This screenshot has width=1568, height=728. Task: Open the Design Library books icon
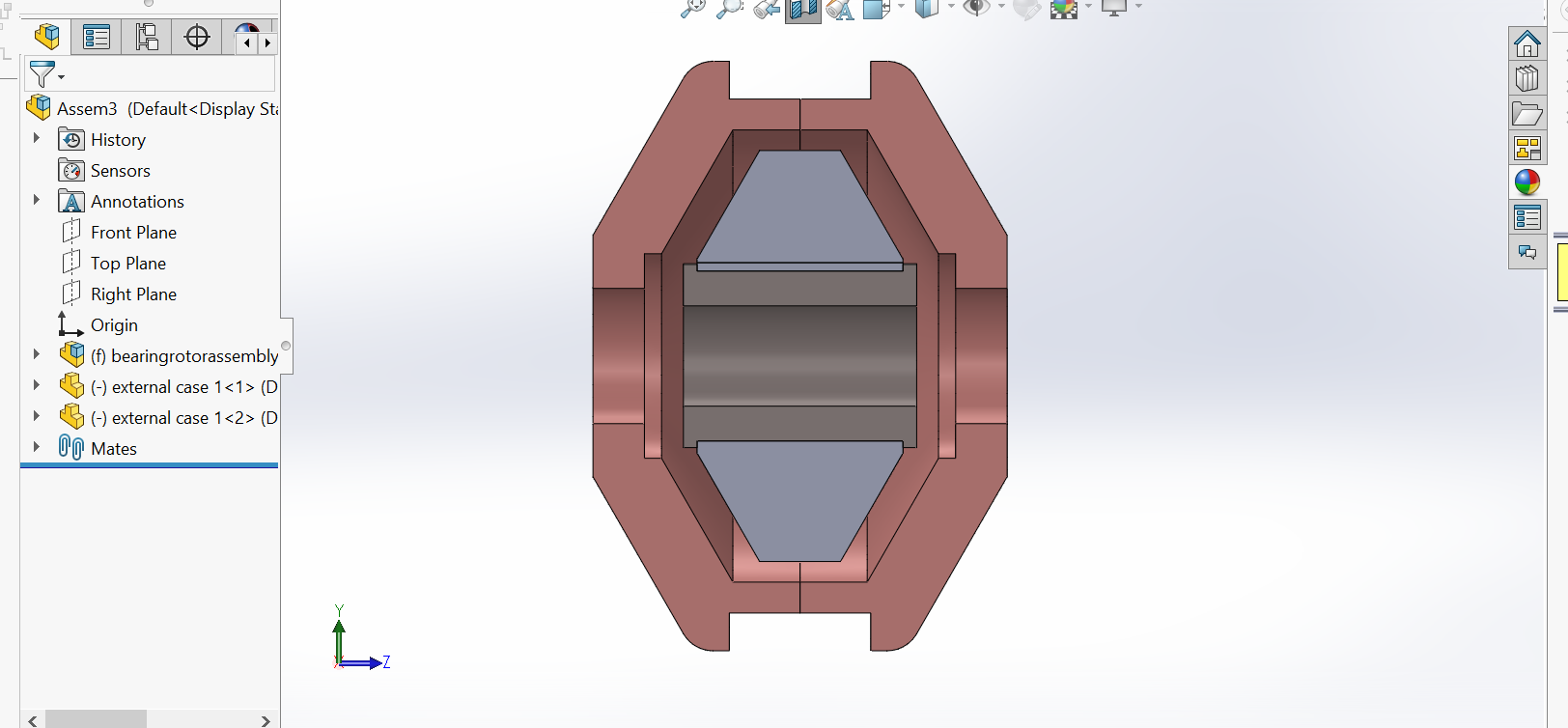[1527, 78]
